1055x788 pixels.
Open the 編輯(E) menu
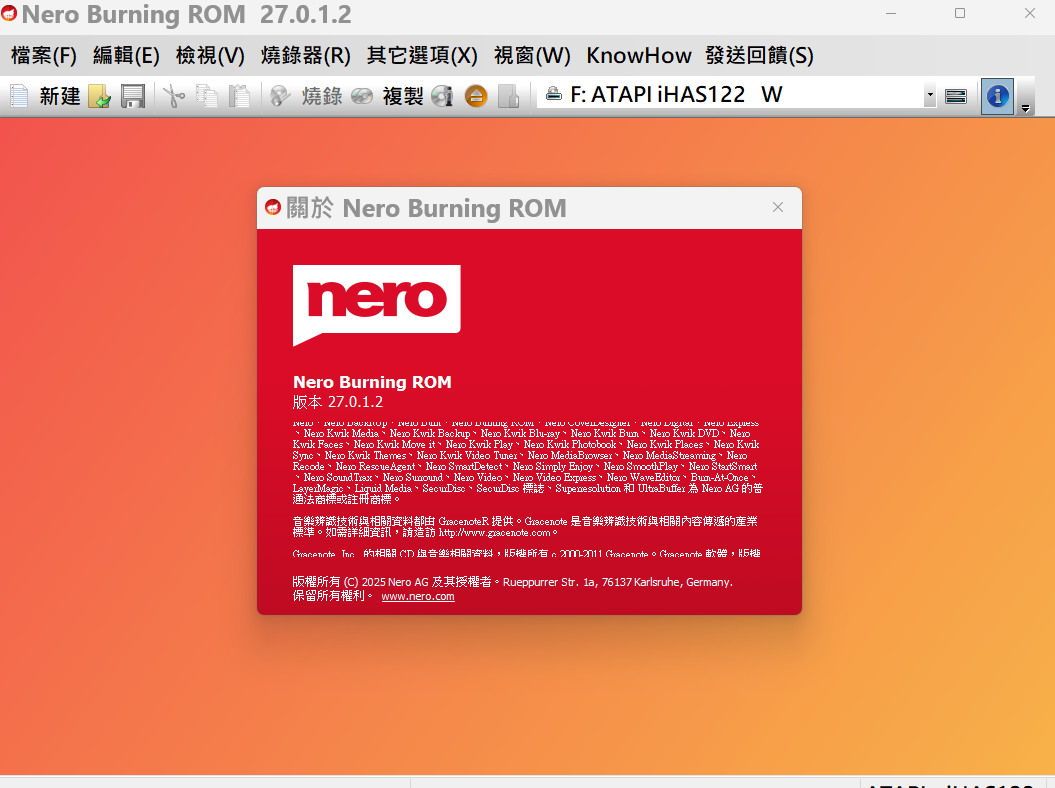coord(126,55)
